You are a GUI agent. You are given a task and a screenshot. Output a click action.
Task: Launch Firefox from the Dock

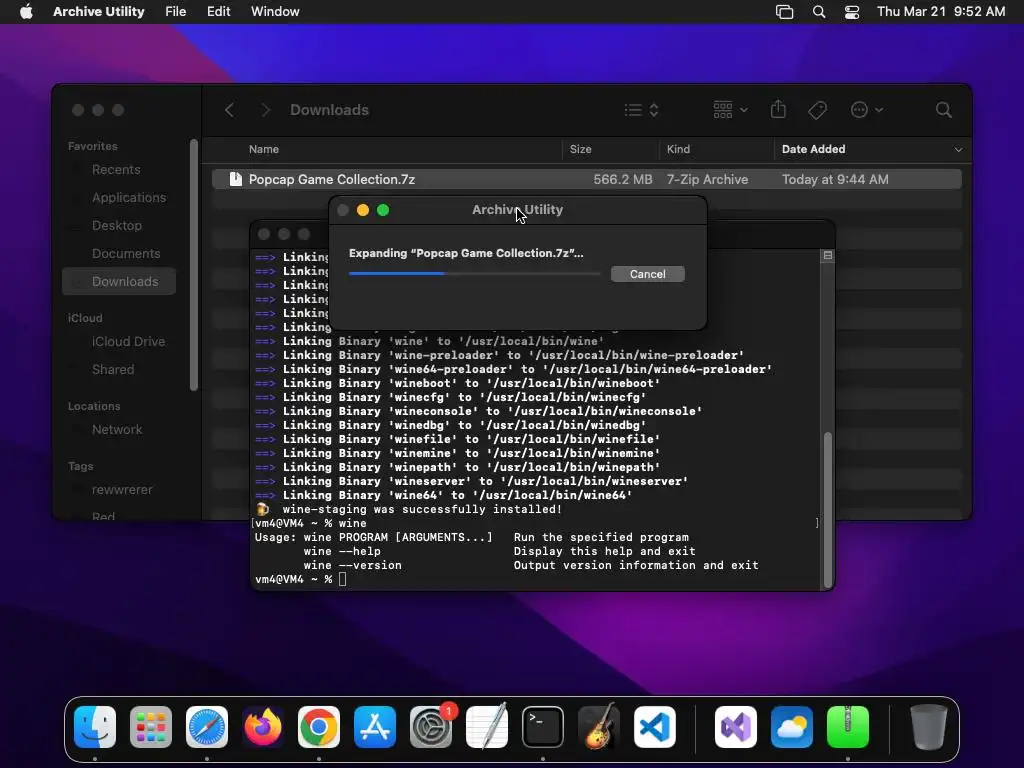[x=263, y=727]
